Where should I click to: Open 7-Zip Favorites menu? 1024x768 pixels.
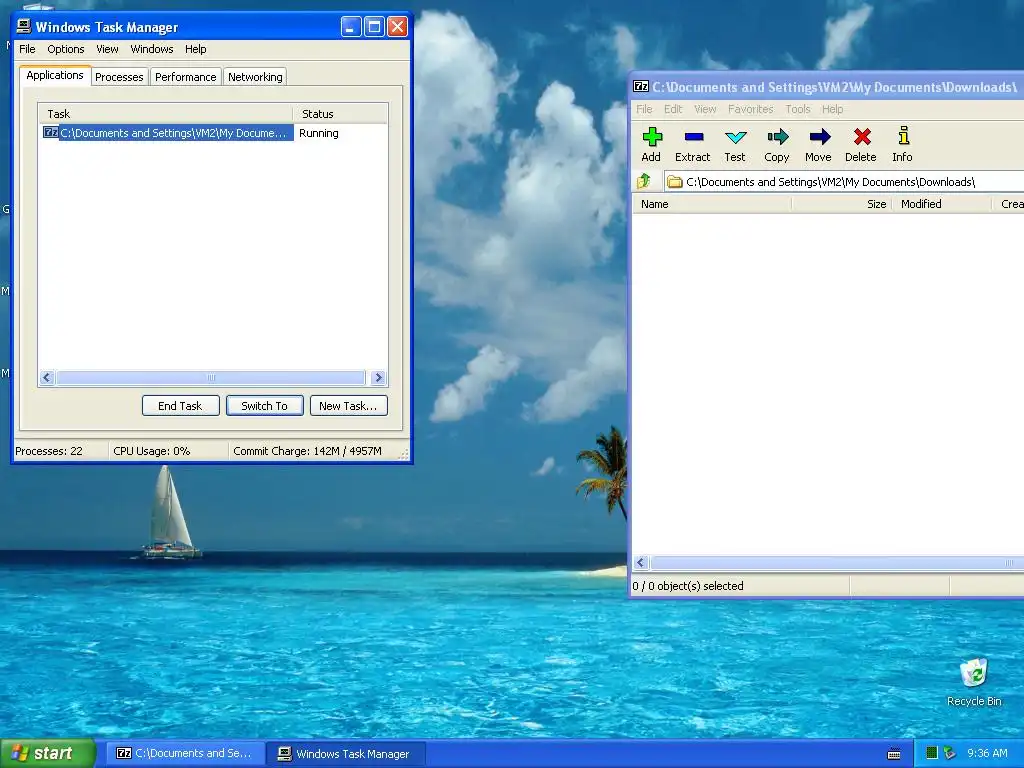[x=750, y=109]
